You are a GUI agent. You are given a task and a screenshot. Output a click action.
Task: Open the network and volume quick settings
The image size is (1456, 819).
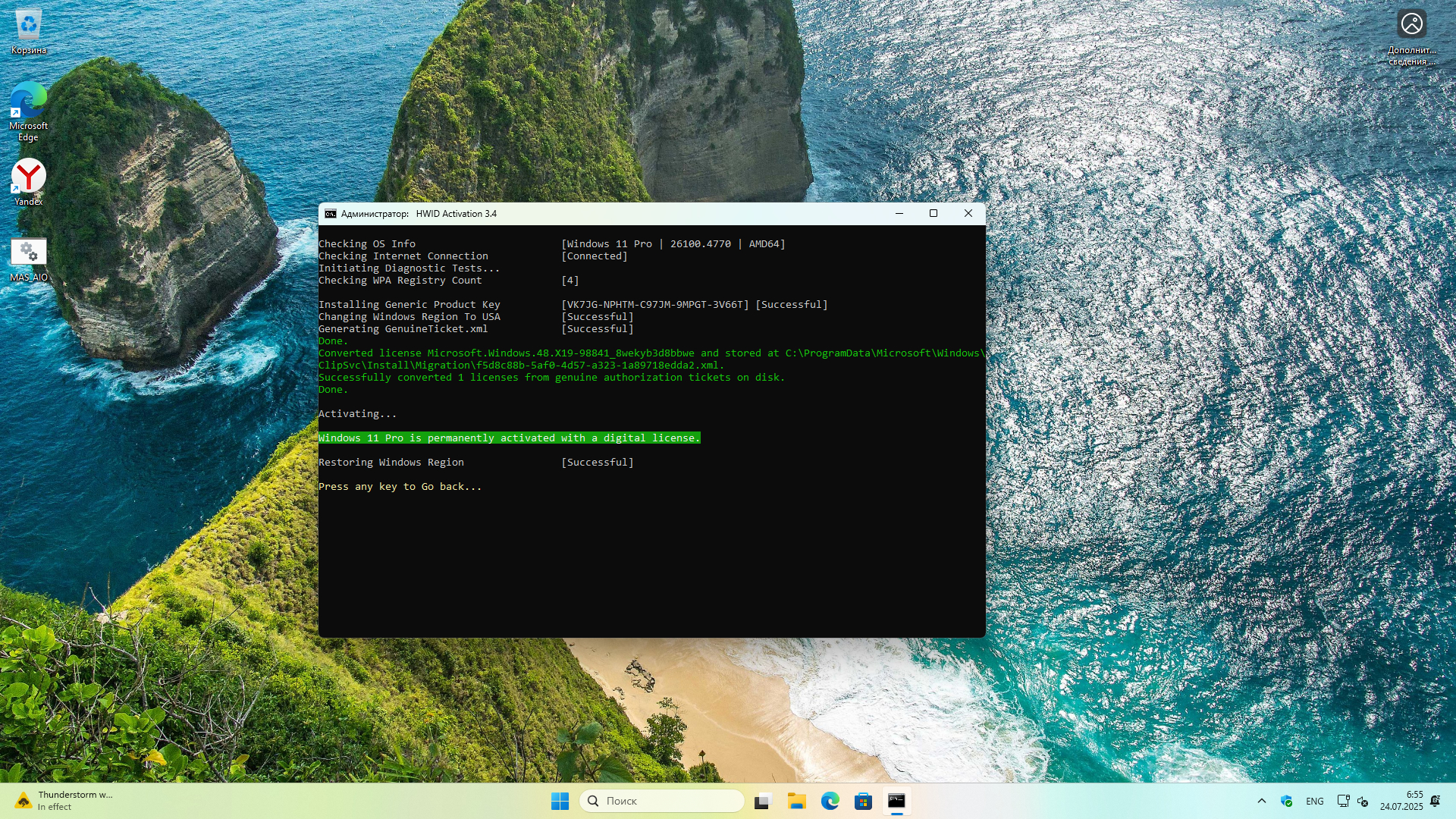pyautogui.click(x=1352, y=801)
